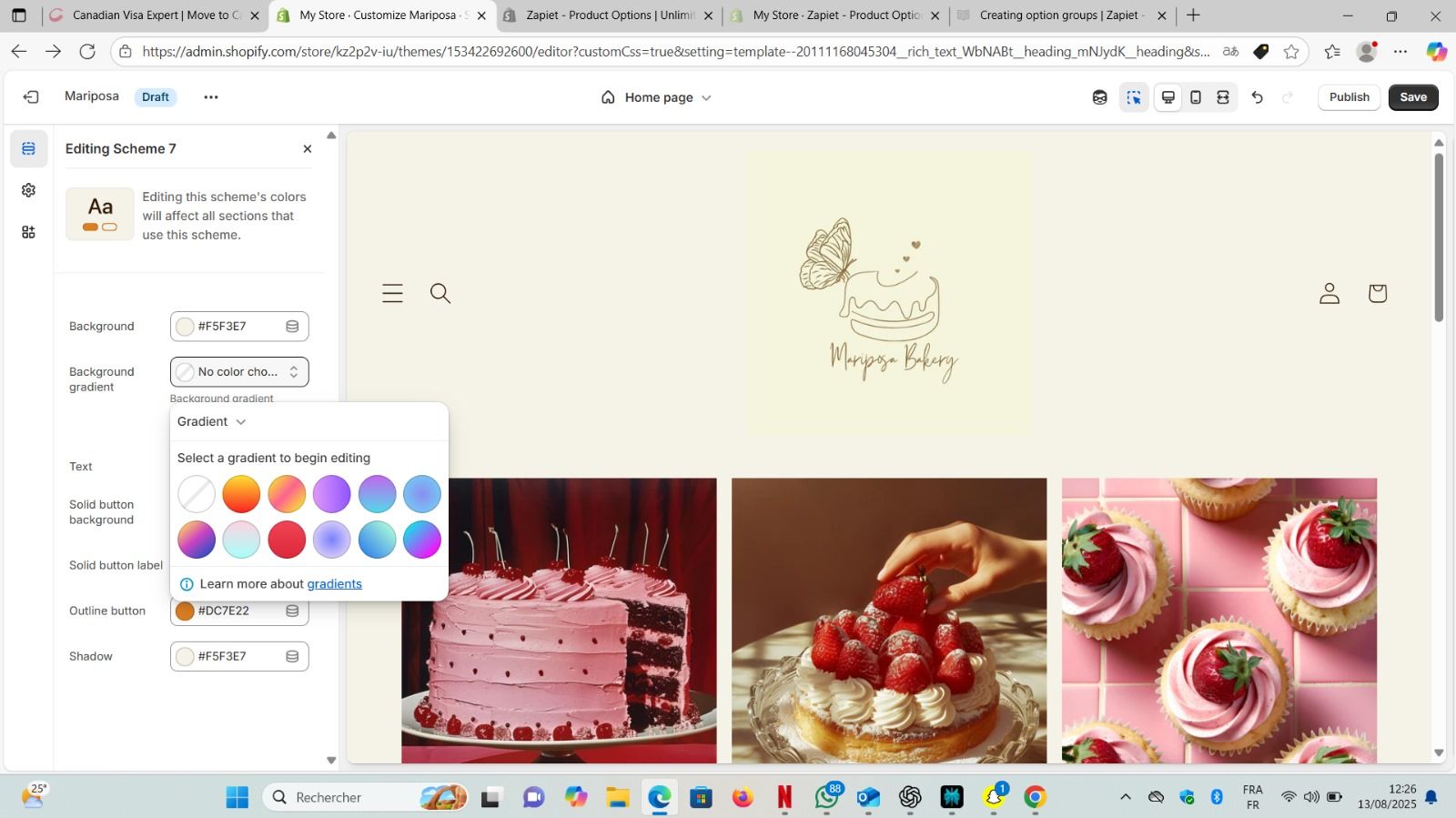Open the storefront cart icon
Viewport: 1456px width, 818px height.
[1378, 293]
